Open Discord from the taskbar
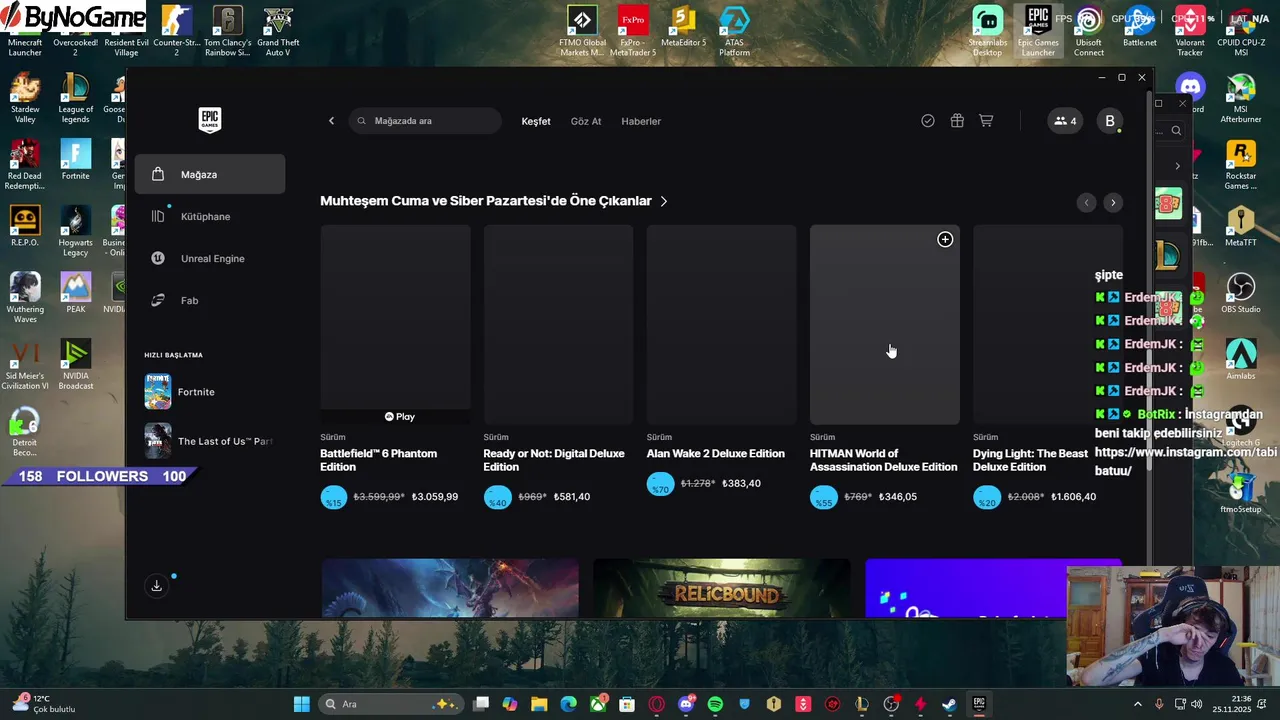Image resolution: width=1280 pixels, height=720 pixels. [x=686, y=704]
